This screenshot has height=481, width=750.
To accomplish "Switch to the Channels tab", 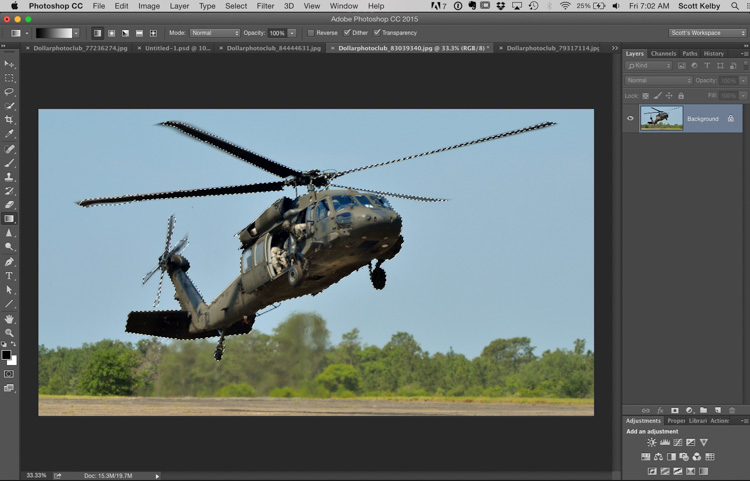I will [x=663, y=53].
